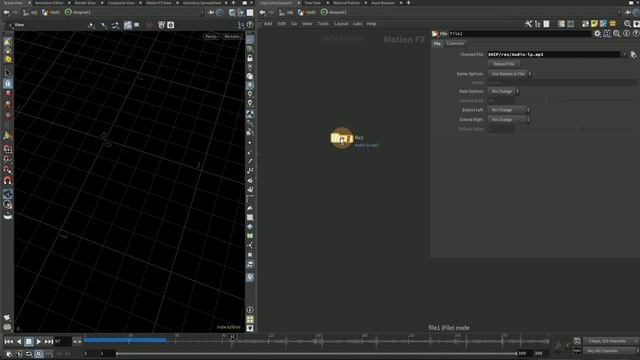Jump to last frame in playbar

[x=49, y=341]
